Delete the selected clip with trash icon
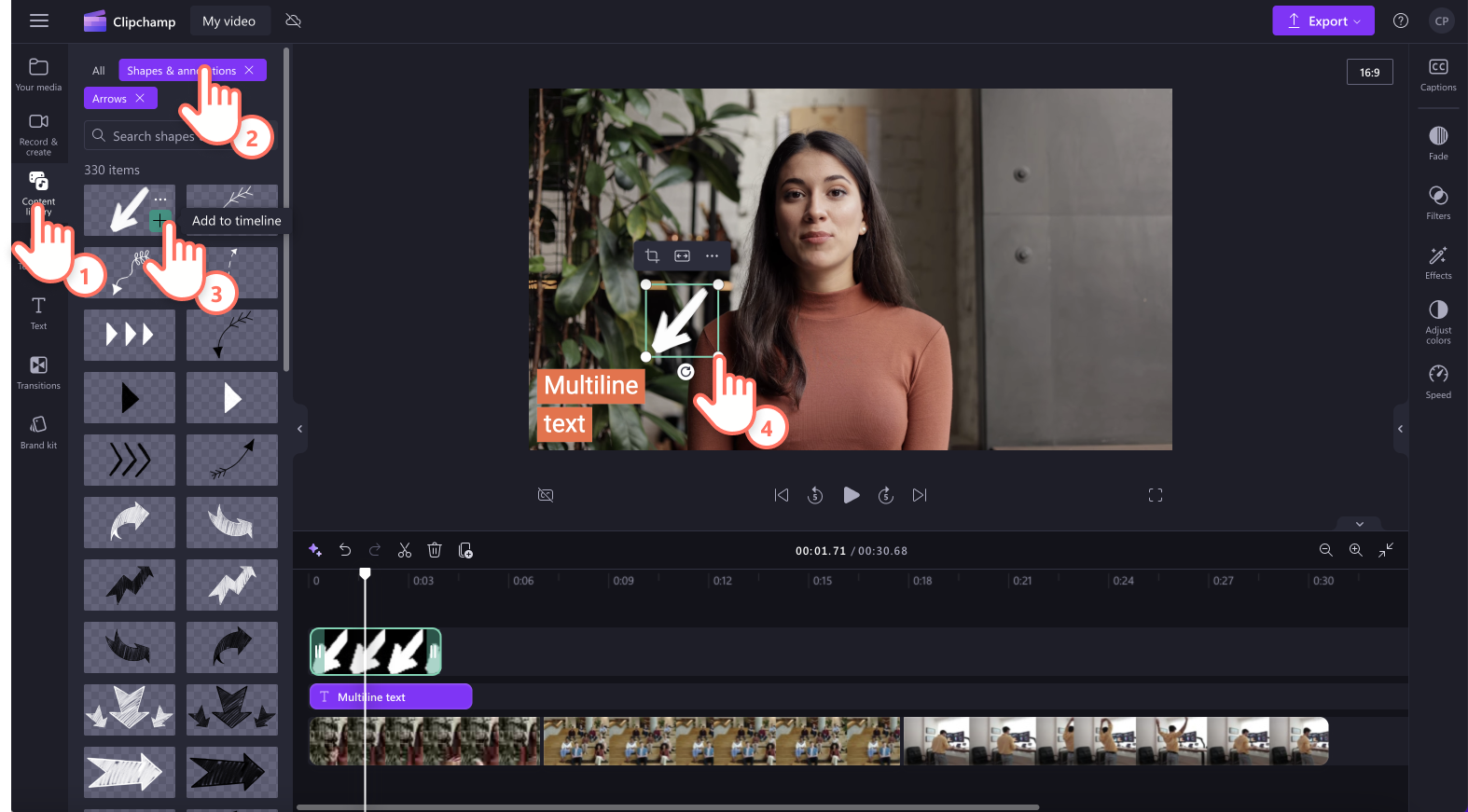The height and width of the screenshot is (812, 1468). pos(435,550)
